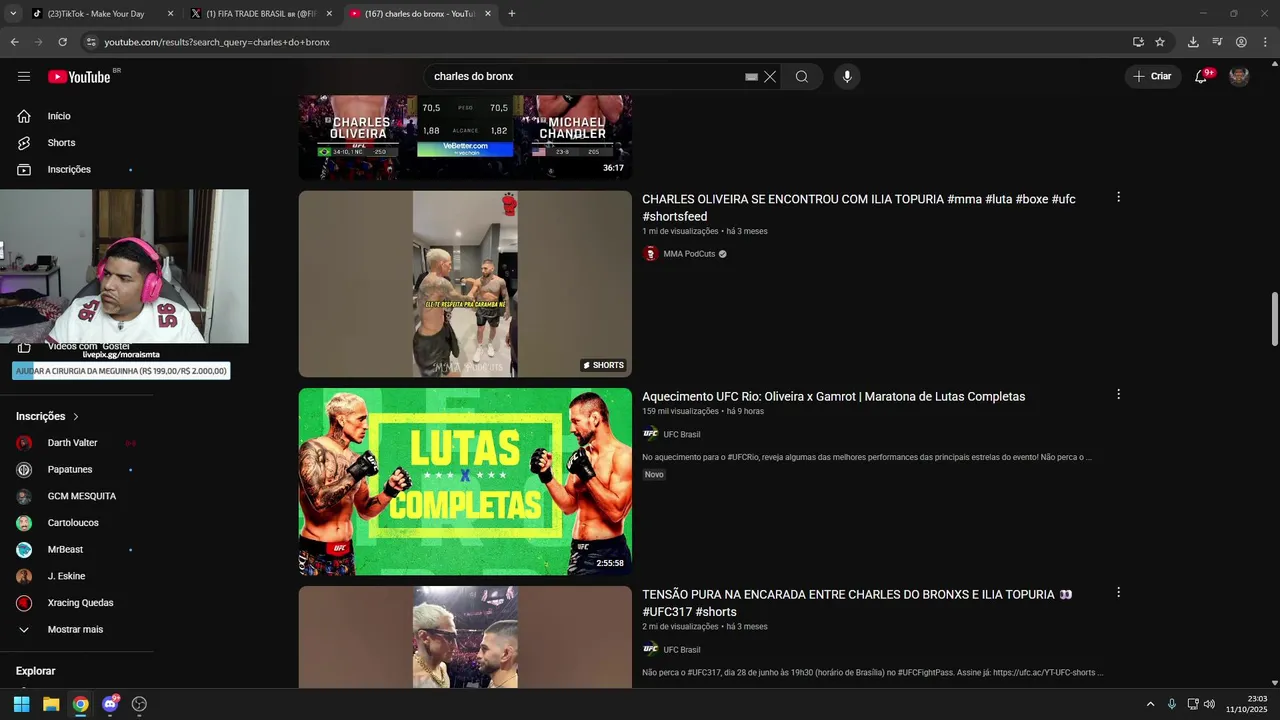Click the page vertical scrollbar thumb
This screenshot has height=720, width=1280.
tap(1274, 319)
